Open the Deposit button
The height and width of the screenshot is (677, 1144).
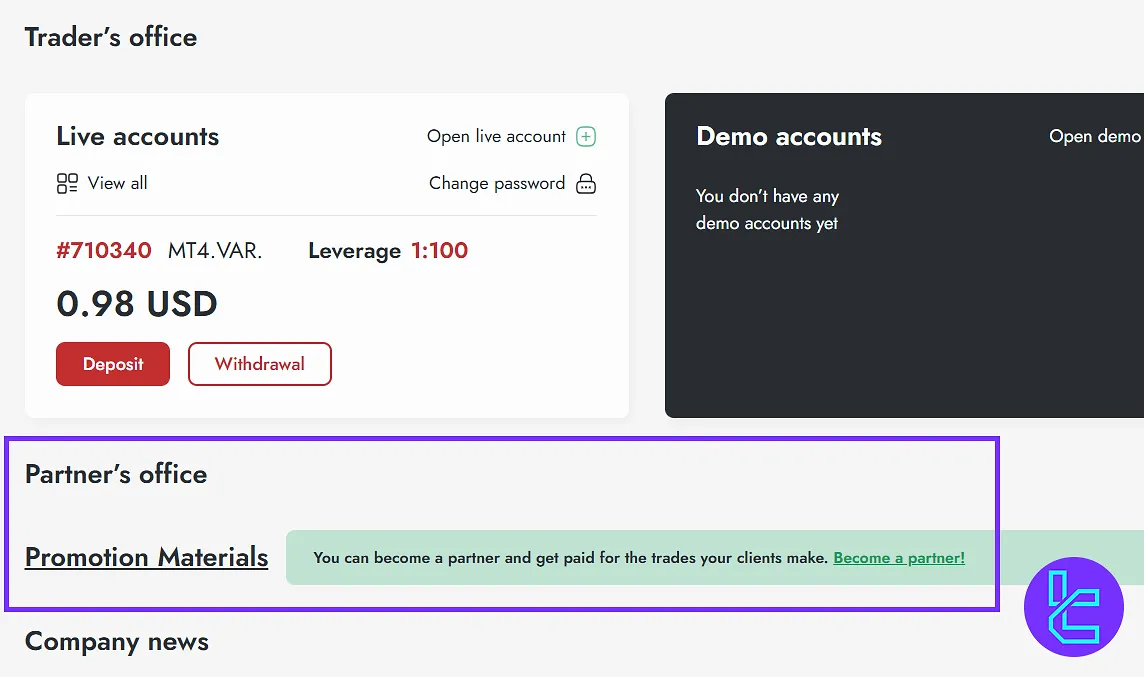(113, 364)
